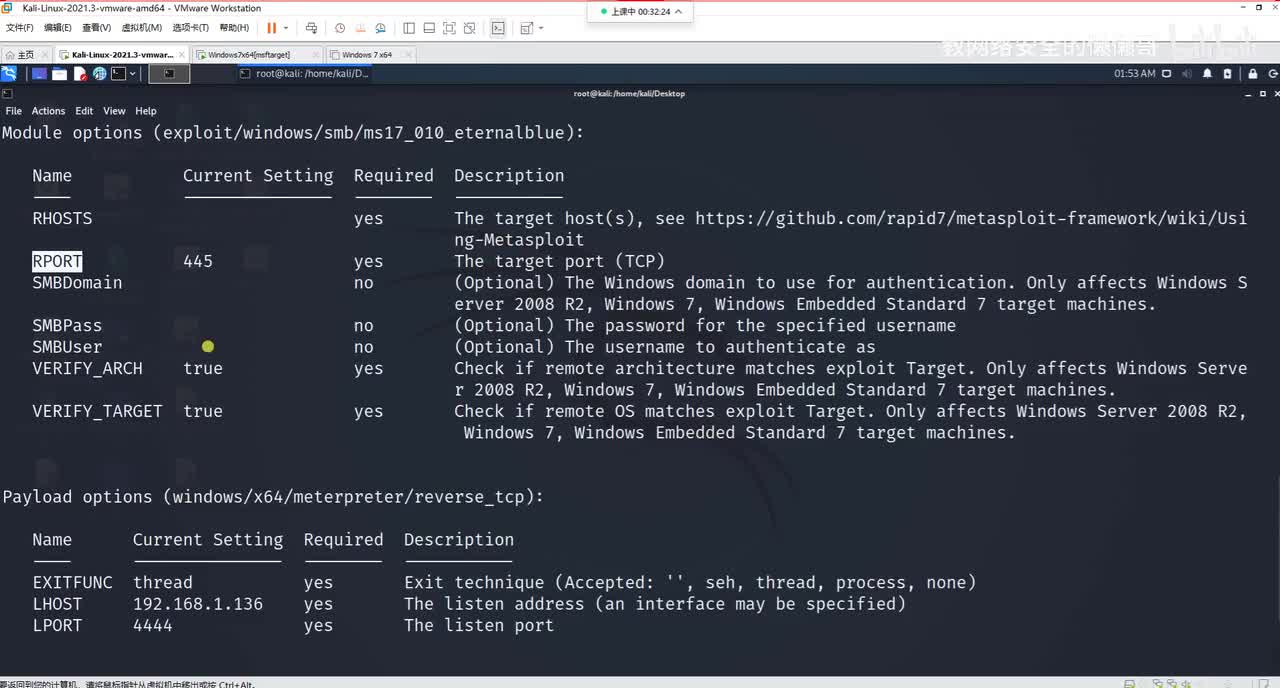This screenshot has height=688, width=1280.
Task: Open the 虚拟机(M) menu
Action: click(x=141, y=28)
